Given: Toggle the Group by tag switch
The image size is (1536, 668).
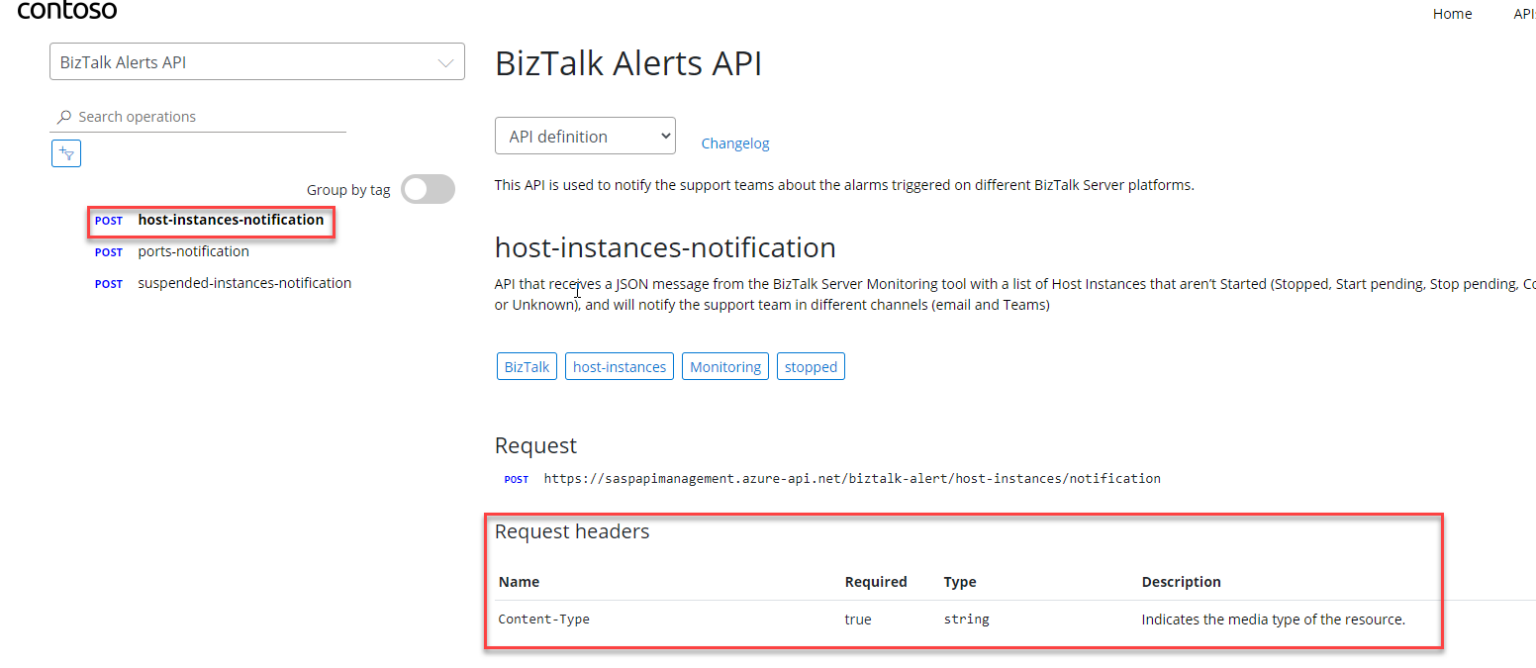Looking at the screenshot, I should 427,189.
